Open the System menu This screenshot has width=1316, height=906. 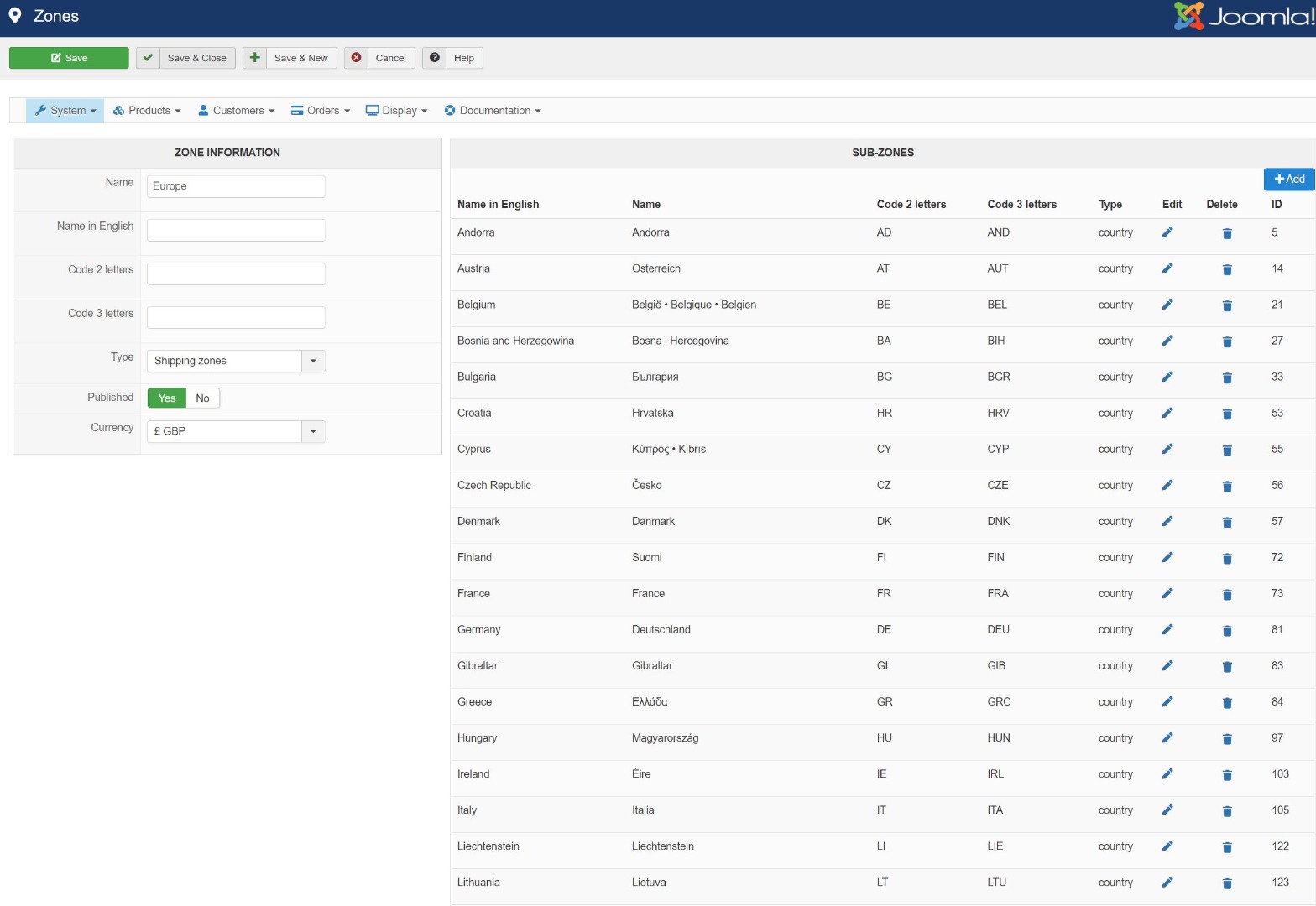click(65, 111)
